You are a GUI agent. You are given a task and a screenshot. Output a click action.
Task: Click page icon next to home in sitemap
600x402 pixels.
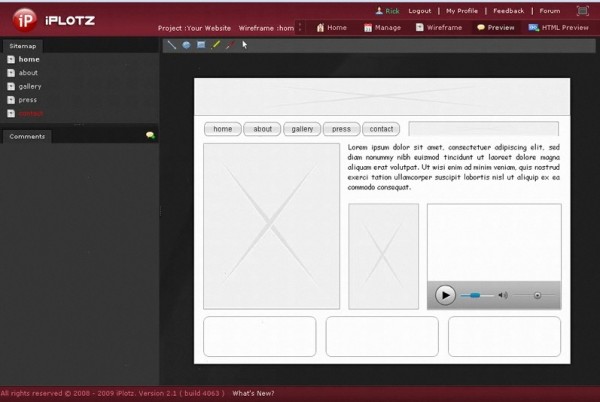(11, 59)
